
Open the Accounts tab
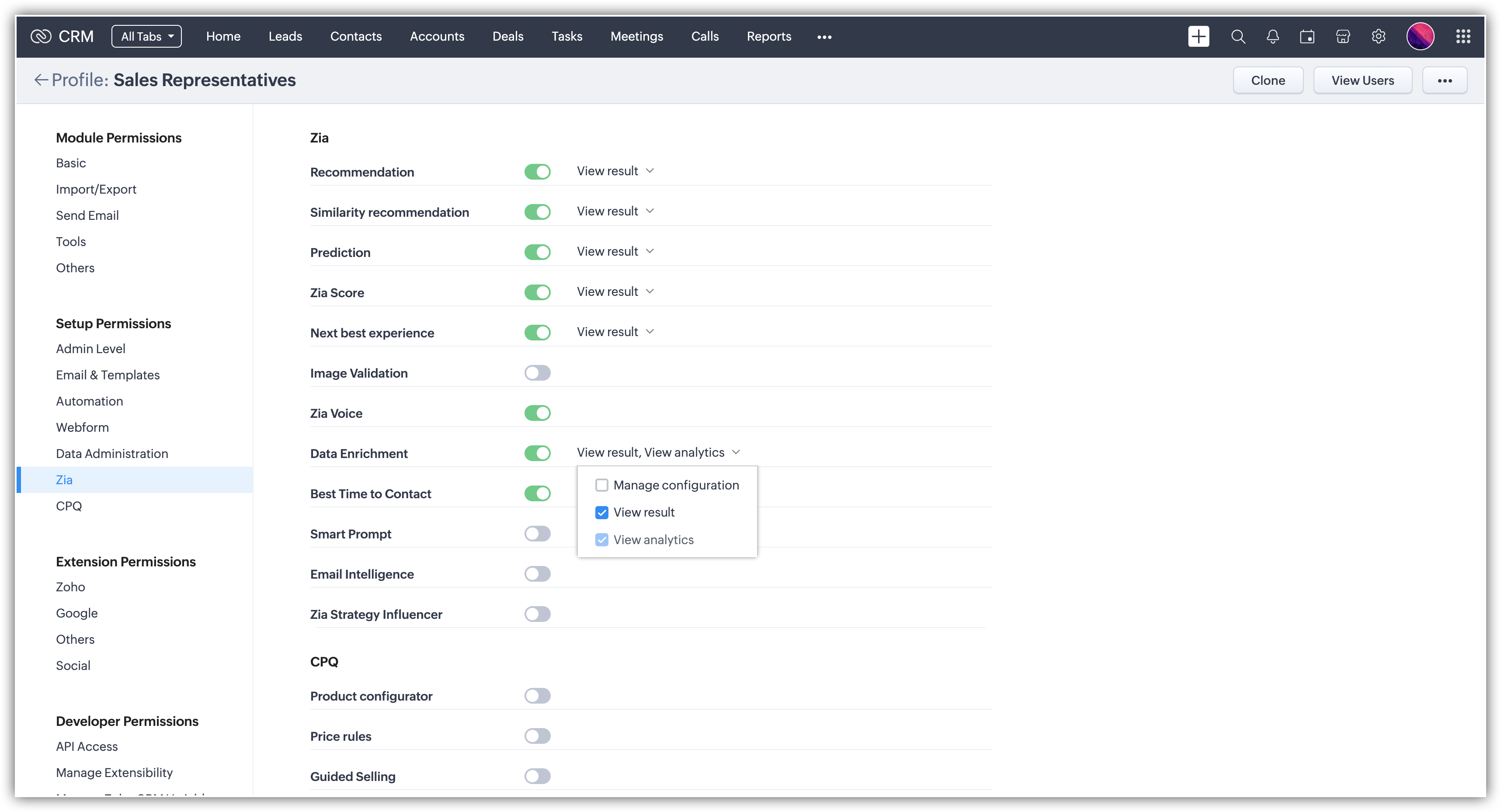tap(437, 36)
